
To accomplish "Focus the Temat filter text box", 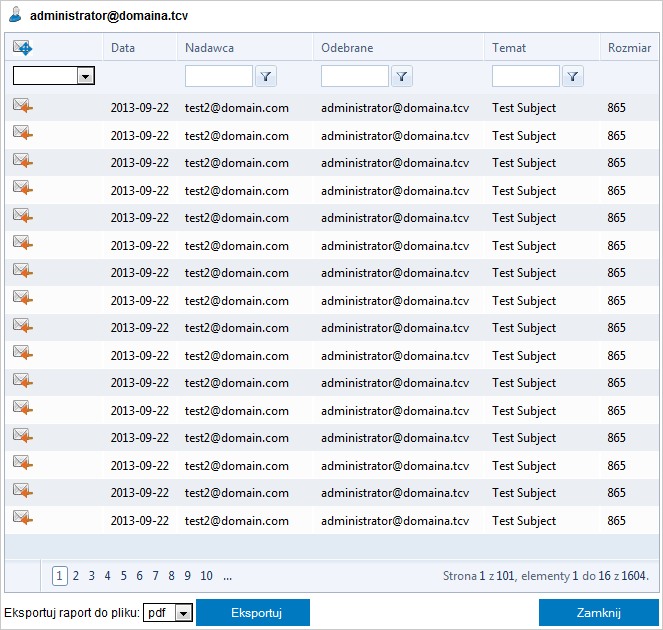I will [526, 76].
